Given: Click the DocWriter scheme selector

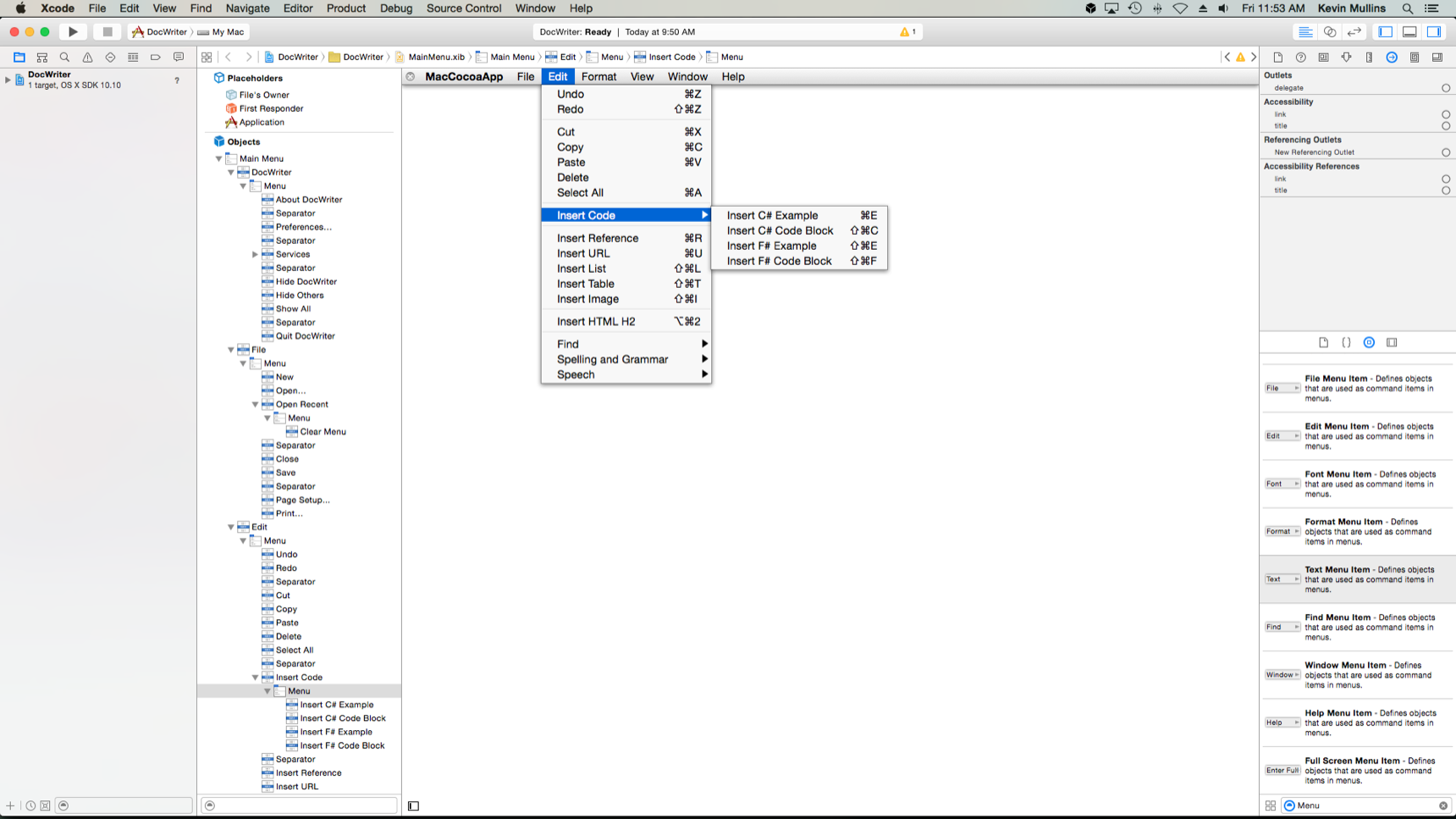Looking at the screenshot, I should click(x=160, y=31).
